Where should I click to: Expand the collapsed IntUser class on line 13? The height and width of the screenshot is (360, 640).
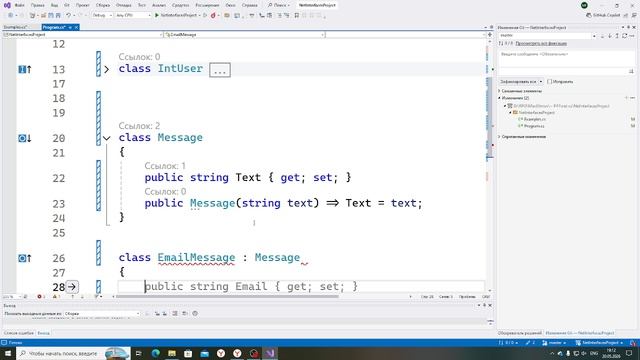107,69
